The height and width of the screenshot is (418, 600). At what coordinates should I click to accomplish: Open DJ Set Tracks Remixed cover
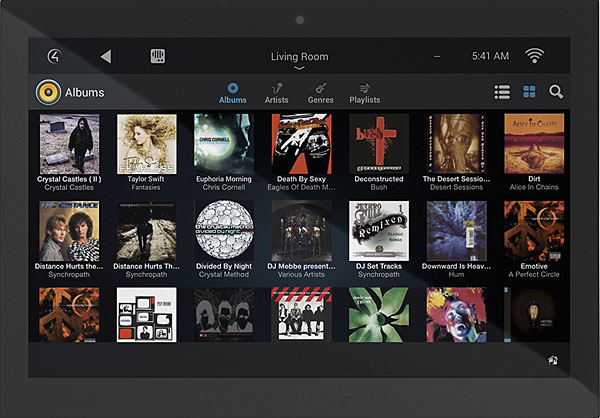coord(379,231)
